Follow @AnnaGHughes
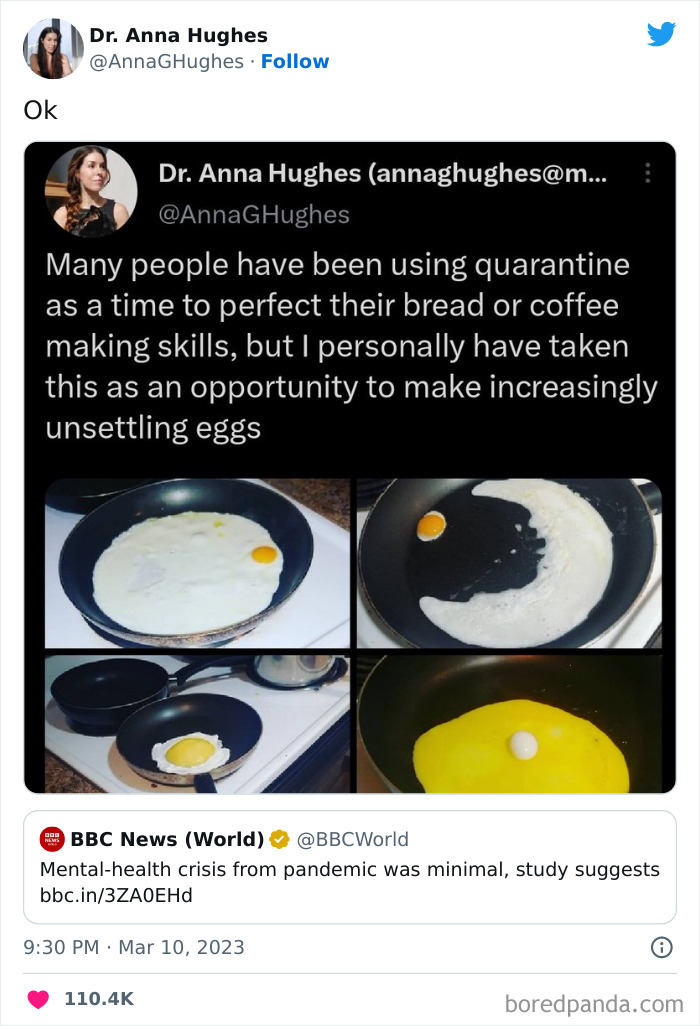 coord(294,62)
